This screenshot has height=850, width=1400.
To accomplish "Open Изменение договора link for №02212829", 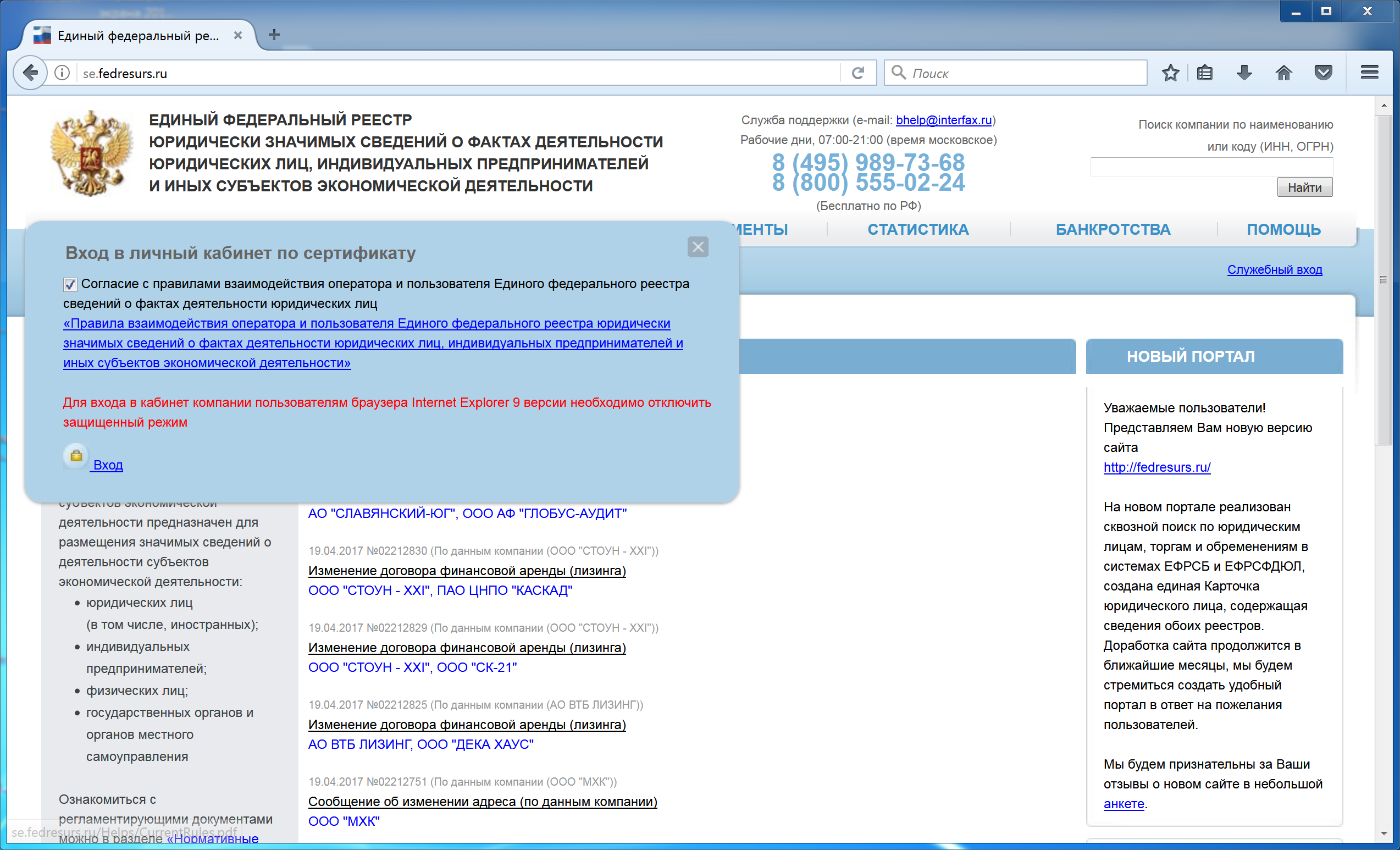I will pos(467,647).
